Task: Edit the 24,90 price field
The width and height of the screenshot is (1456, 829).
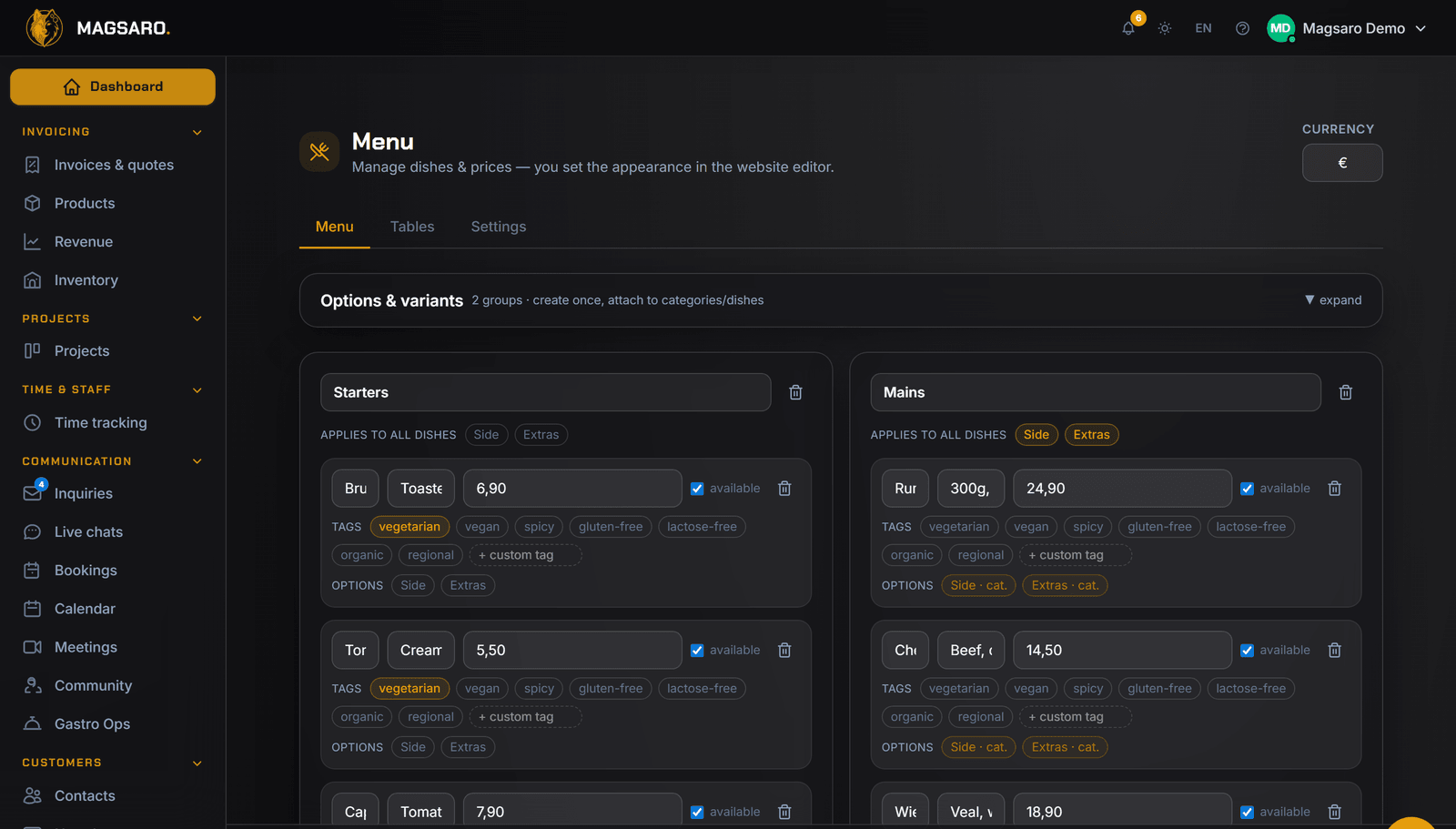Action: [x=1122, y=489]
